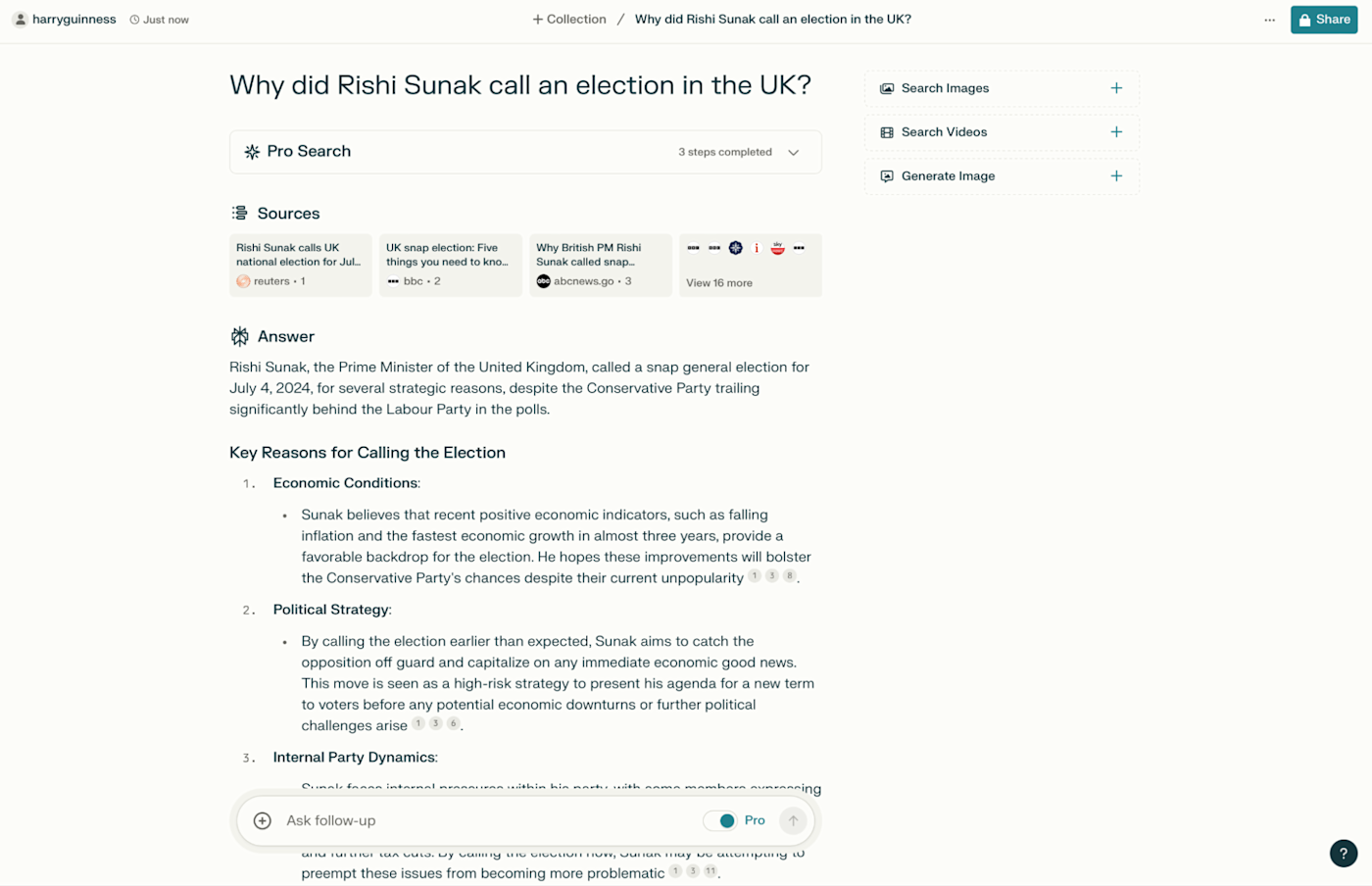Click the plus icon beside Generate Image
Viewport: 1372px width, 886px height.
(x=1116, y=176)
